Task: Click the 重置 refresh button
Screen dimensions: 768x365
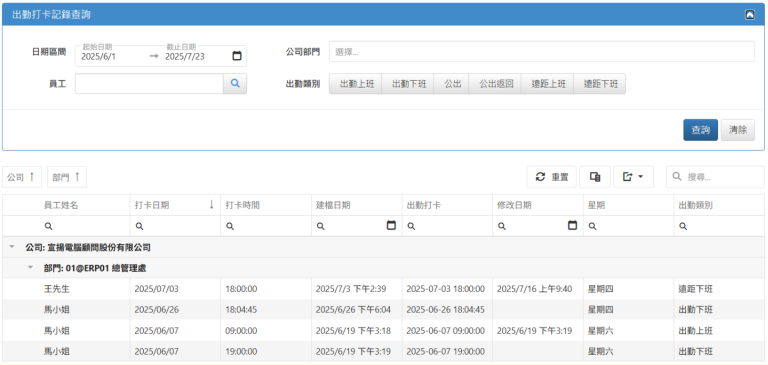Action: pos(552,177)
